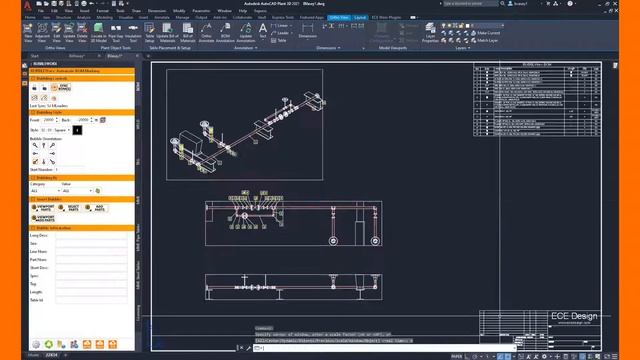Image resolution: width=640 pixels, height=360 pixels.
Task: Open Table Setup
Action: pyautogui.click(x=149, y=33)
